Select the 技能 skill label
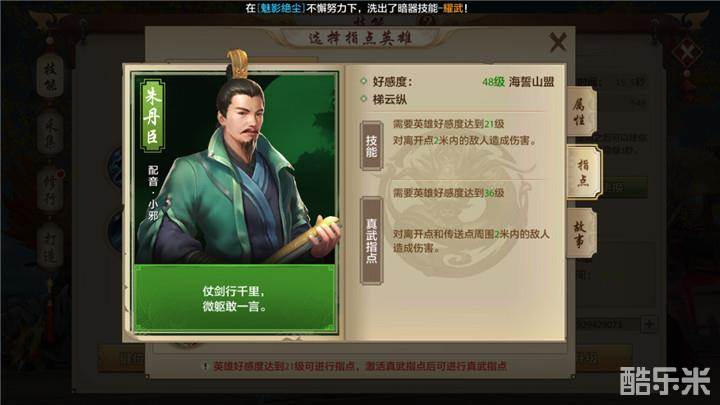 [371, 146]
